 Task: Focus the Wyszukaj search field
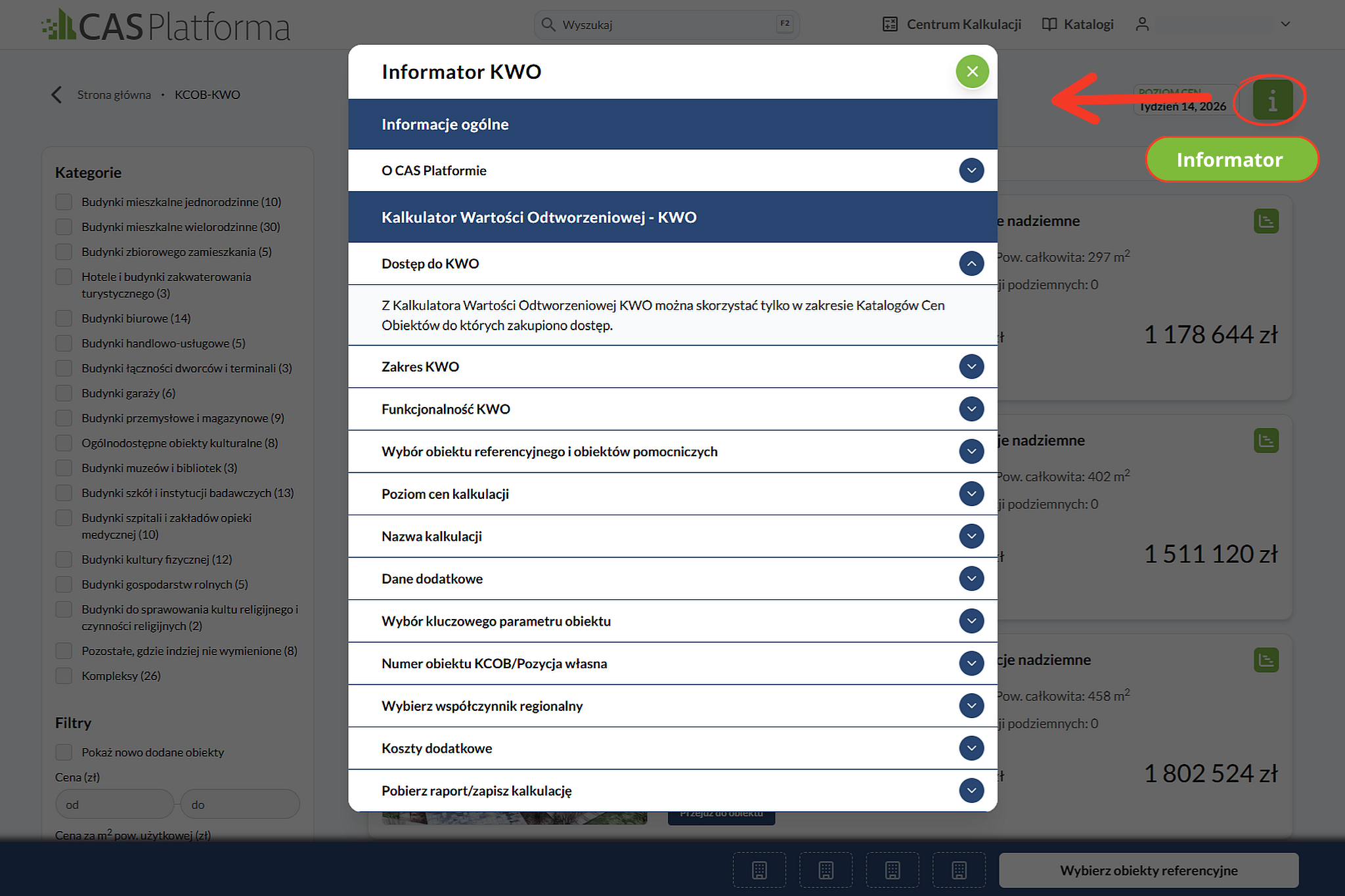[667, 24]
